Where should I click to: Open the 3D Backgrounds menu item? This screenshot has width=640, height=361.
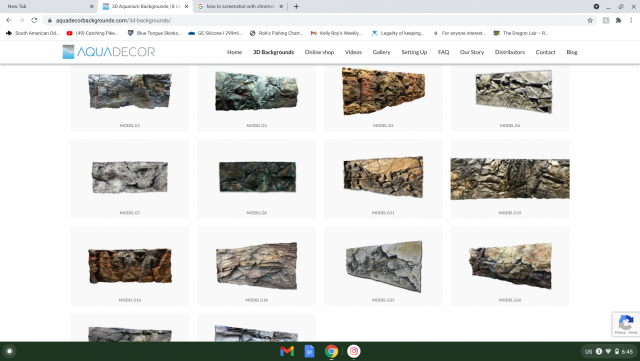tap(273, 52)
